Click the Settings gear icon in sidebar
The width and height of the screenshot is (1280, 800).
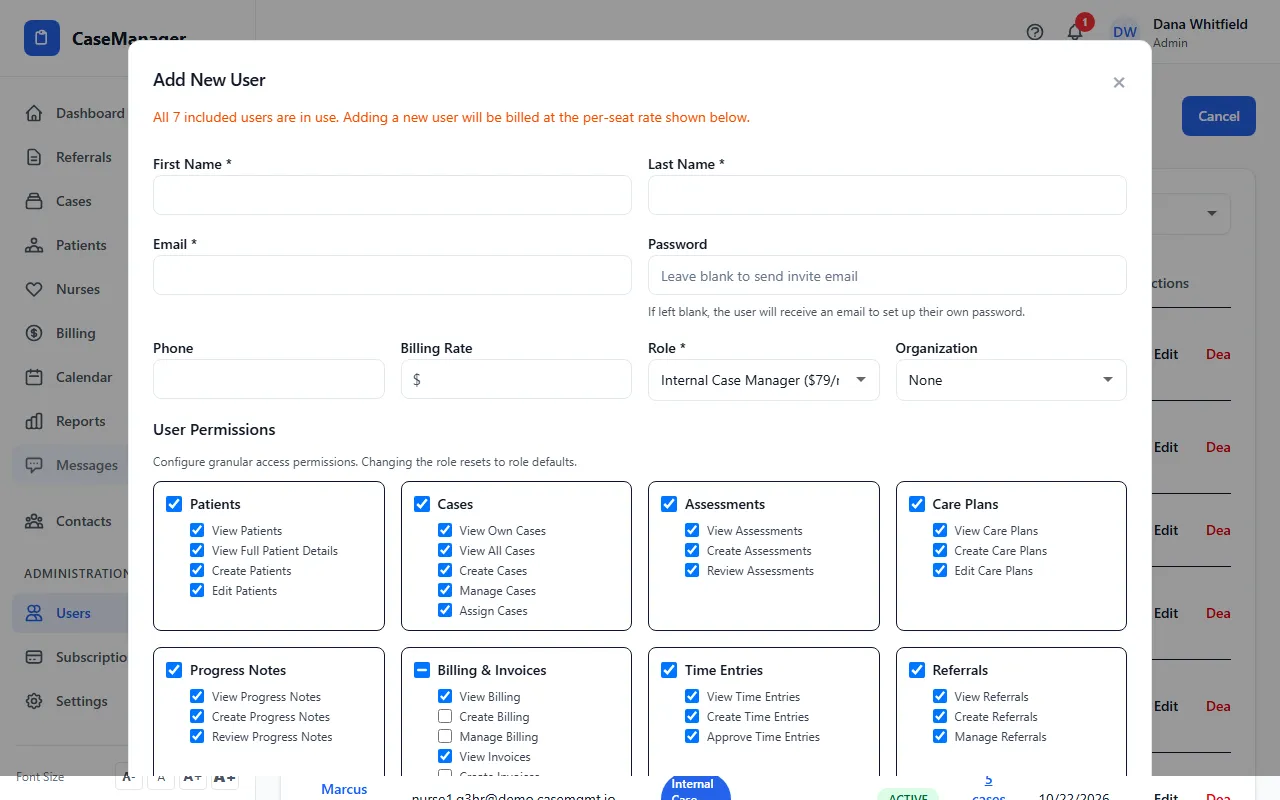click(34, 701)
